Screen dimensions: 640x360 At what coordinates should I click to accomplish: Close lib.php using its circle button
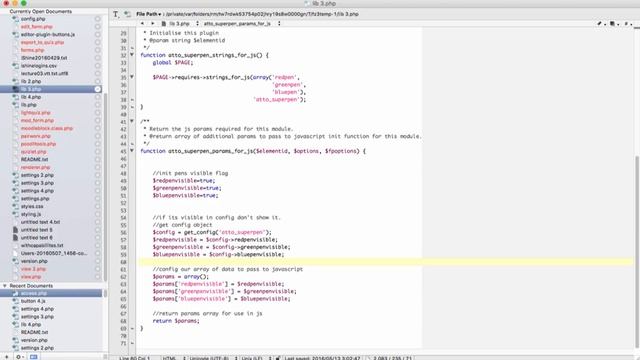click(x=98, y=105)
